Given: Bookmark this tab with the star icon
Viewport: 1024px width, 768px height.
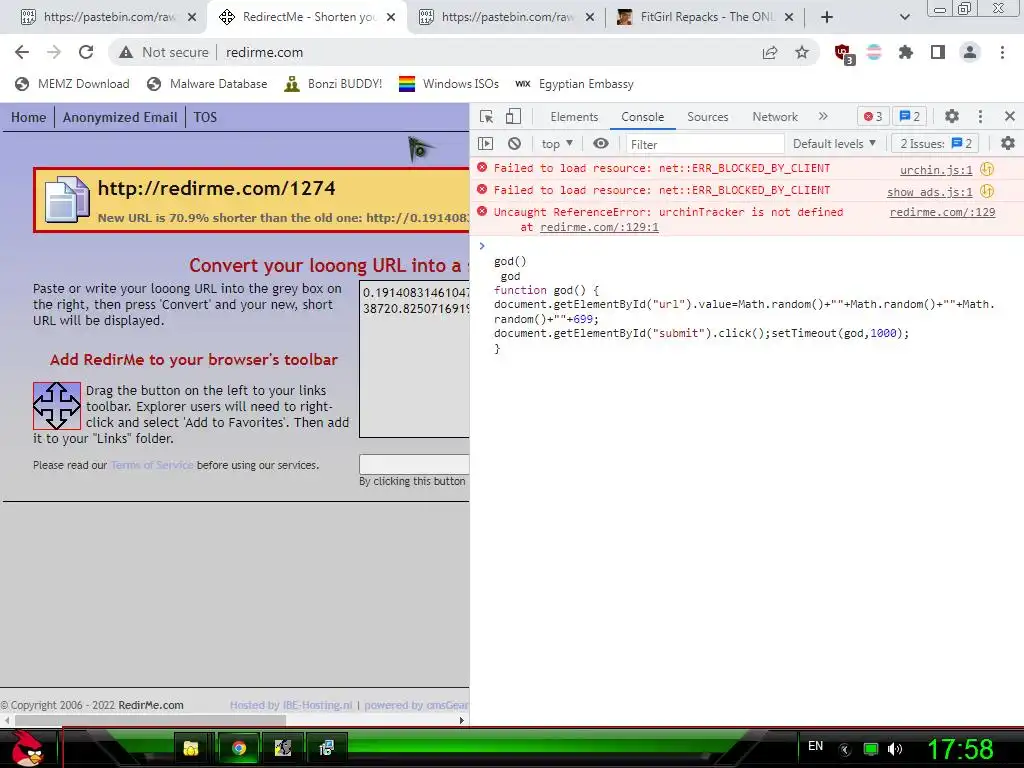Looking at the screenshot, I should (x=802, y=52).
